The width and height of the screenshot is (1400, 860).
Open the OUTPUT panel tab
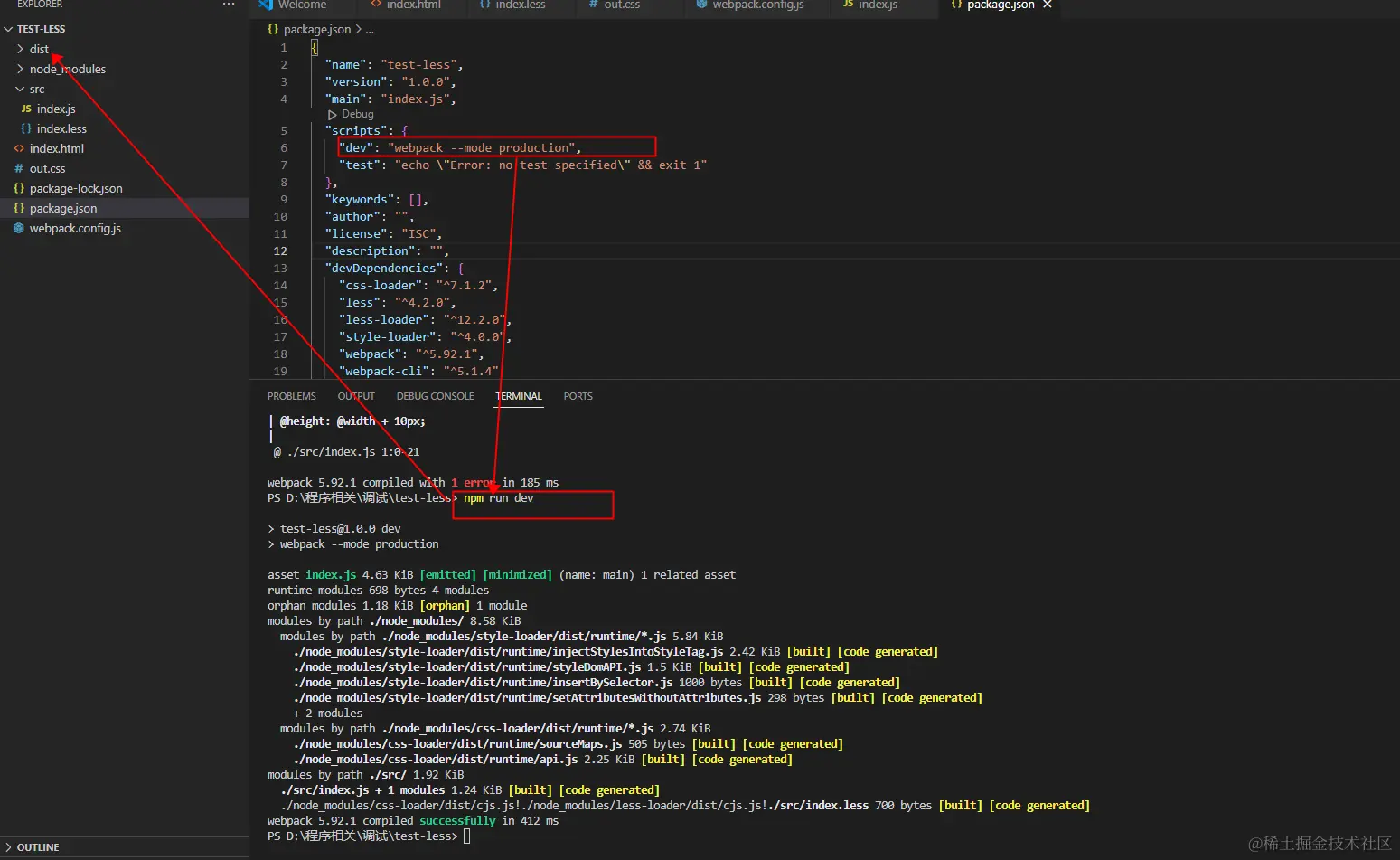(356, 396)
